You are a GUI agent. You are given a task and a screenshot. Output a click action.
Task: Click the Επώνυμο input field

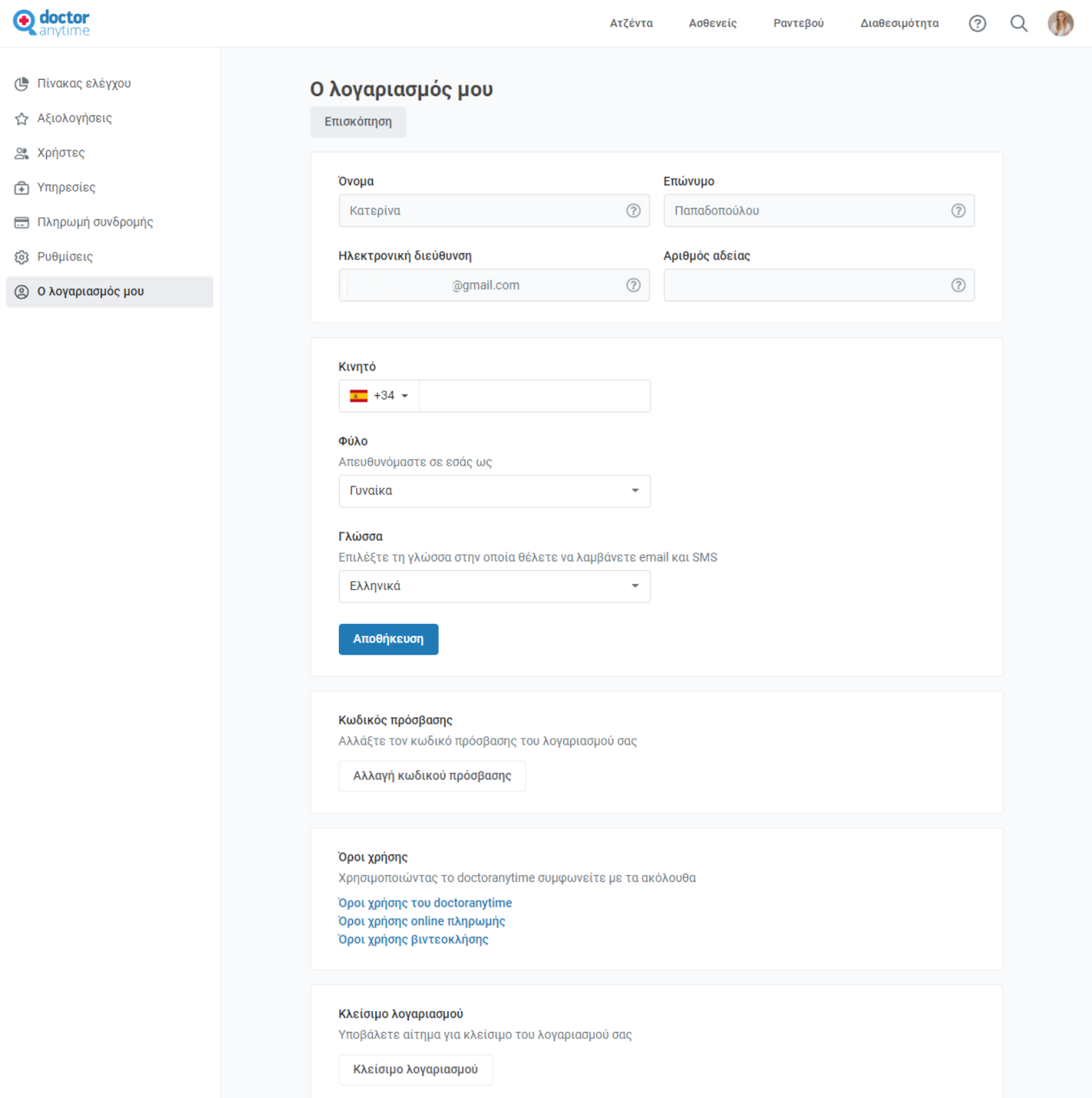(x=819, y=211)
